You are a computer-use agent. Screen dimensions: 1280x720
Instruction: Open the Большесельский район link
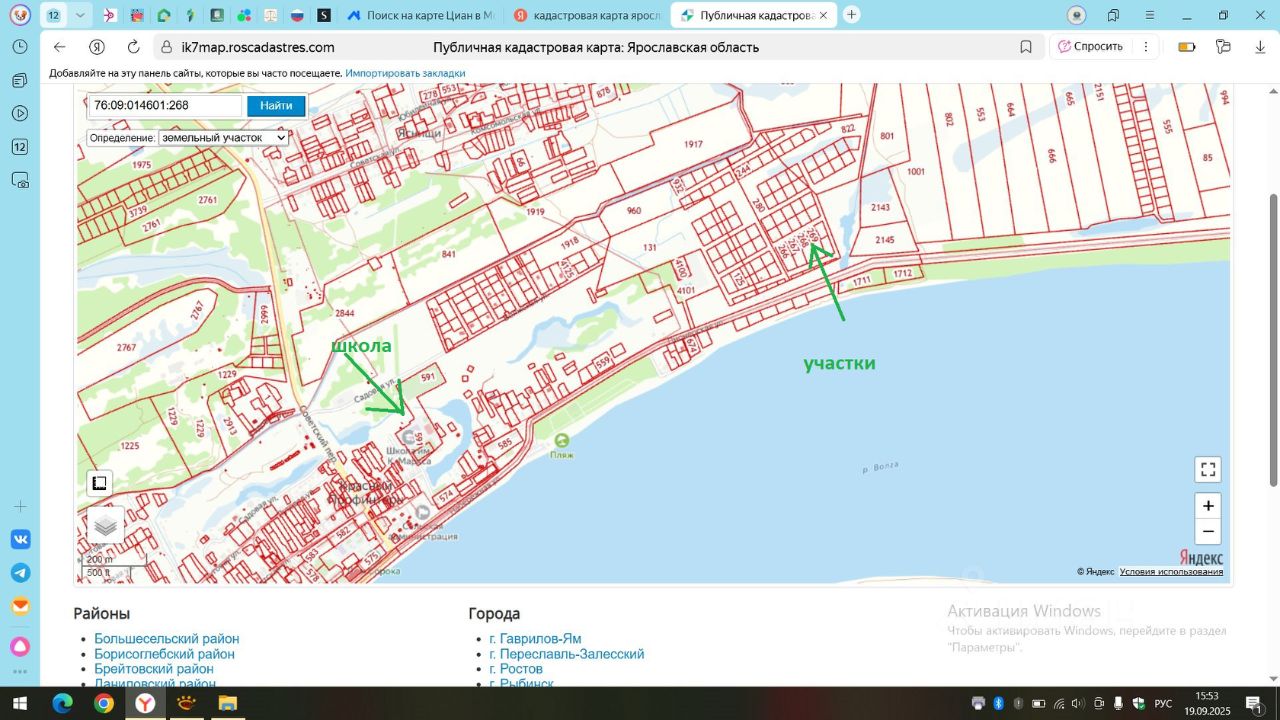[x=166, y=639]
